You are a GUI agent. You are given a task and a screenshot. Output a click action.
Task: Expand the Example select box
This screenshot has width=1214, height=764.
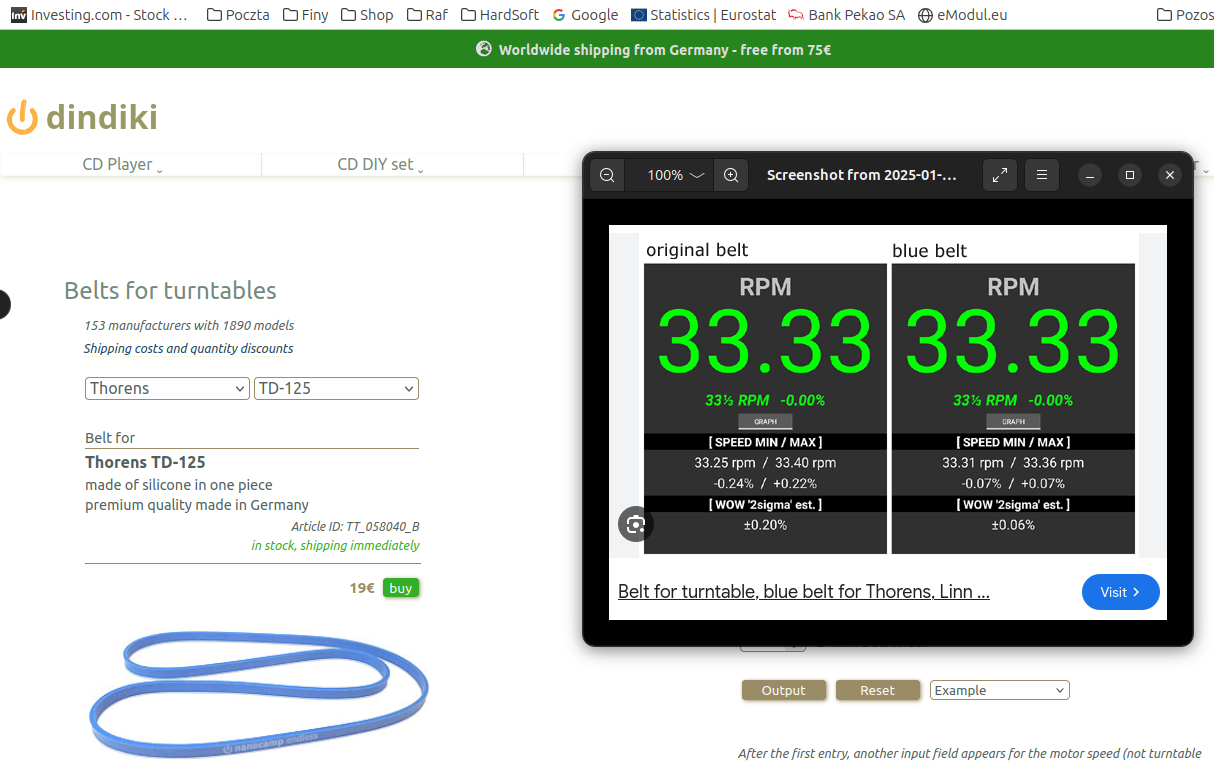(x=999, y=690)
